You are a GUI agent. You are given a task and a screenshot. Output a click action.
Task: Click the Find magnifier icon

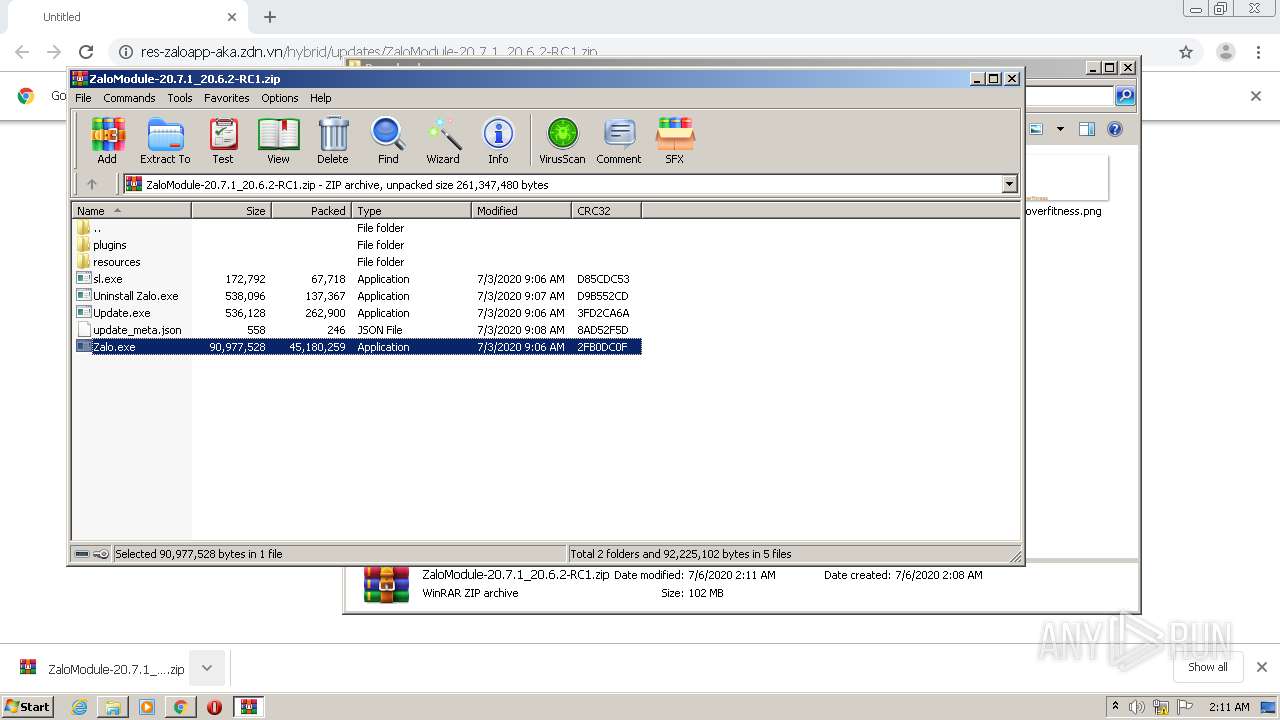[x=388, y=141]
